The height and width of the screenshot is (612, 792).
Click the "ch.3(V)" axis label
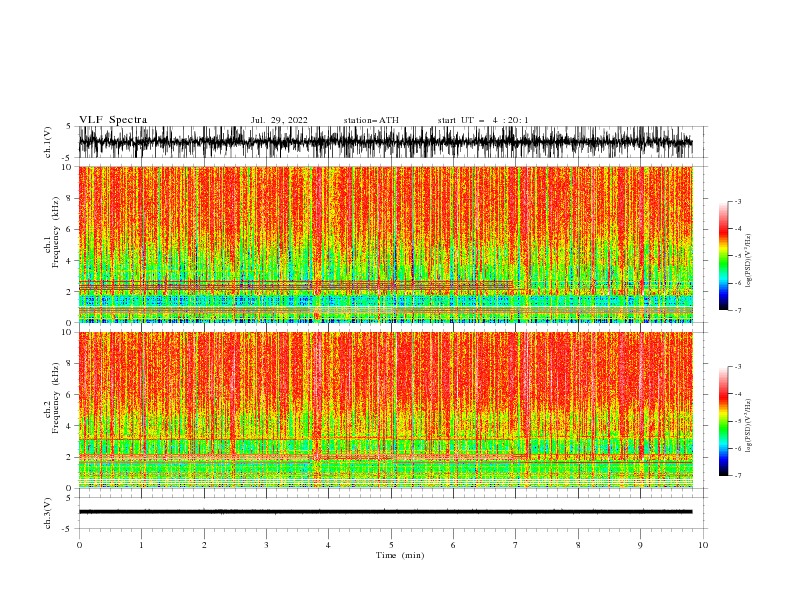(x=48, y=513)
